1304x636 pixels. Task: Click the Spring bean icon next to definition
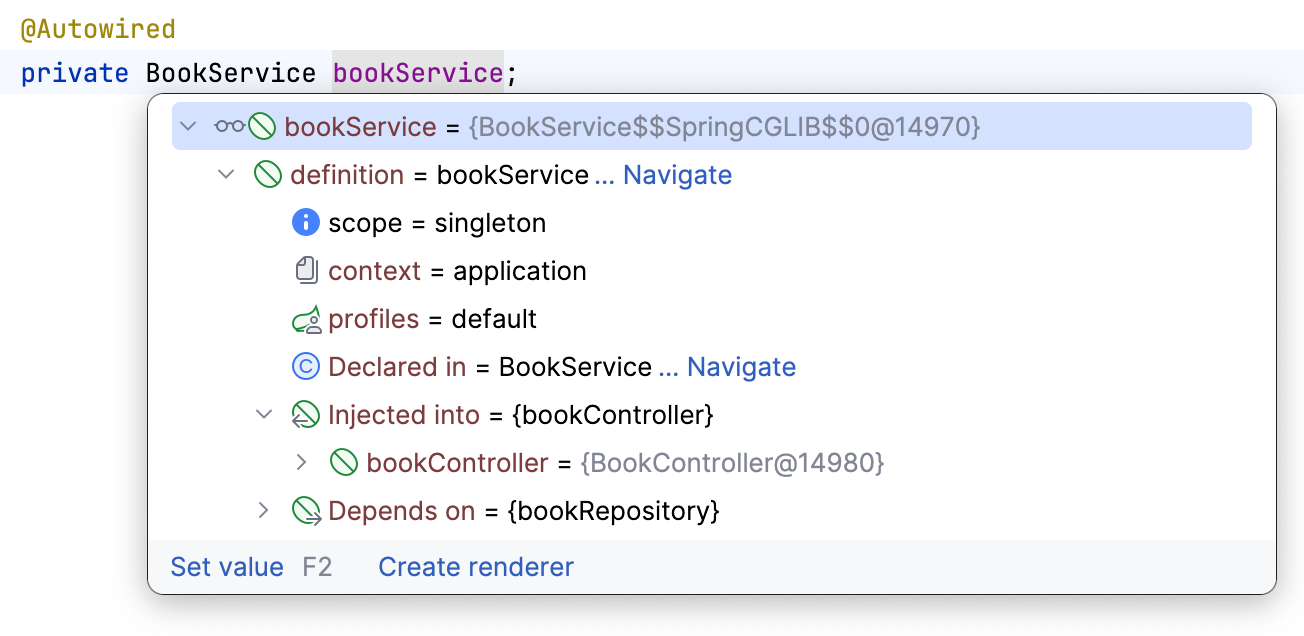268,175
